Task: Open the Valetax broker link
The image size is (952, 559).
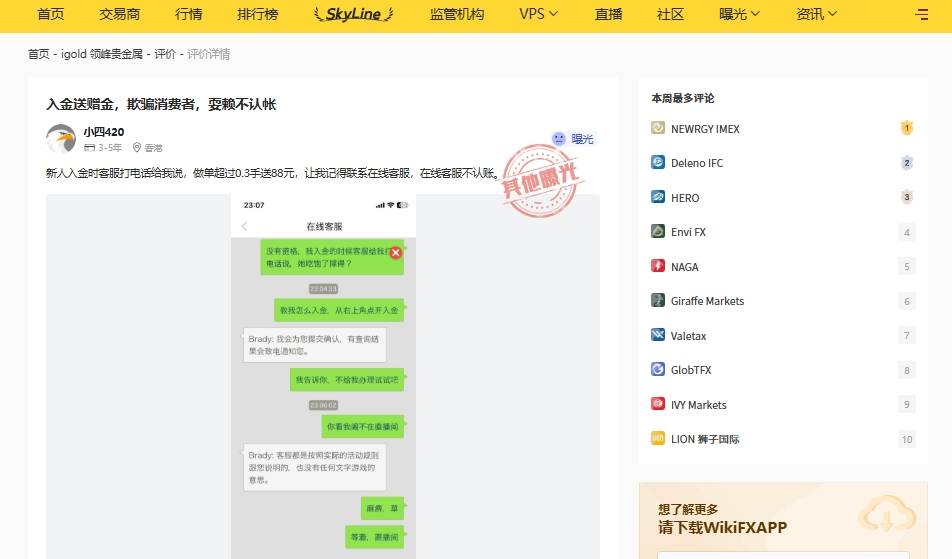Action: (688, 336)
